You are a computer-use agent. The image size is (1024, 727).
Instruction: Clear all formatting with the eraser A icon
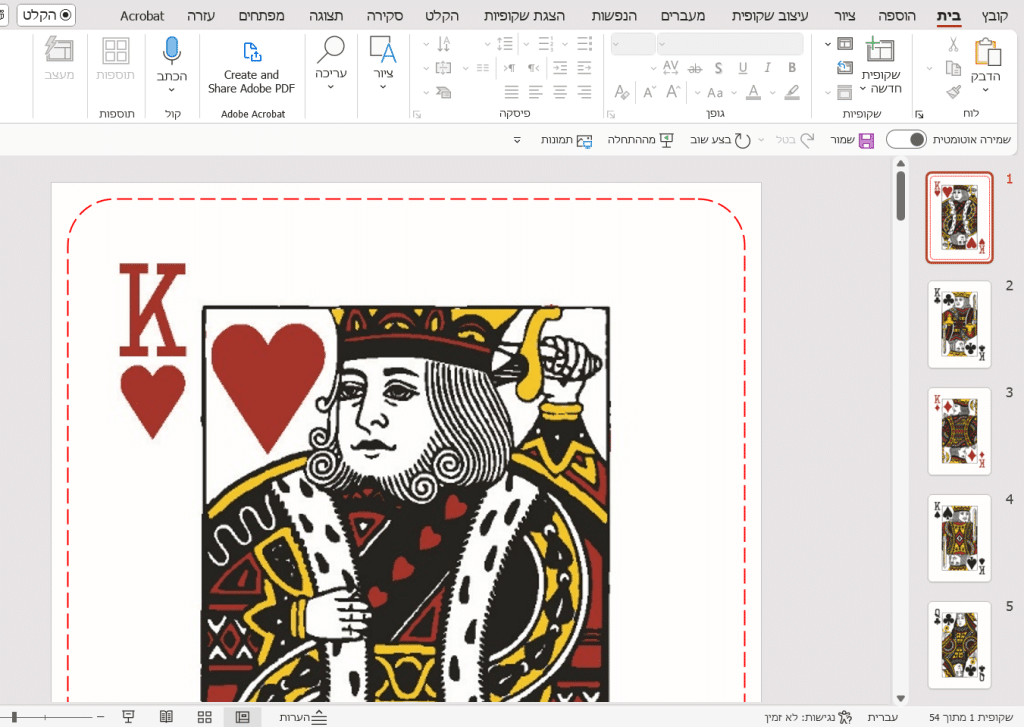point(622,92)
